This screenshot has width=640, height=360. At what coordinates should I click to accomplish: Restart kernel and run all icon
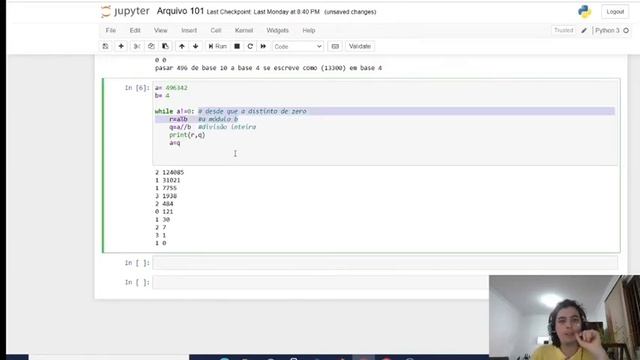point(263,46)
